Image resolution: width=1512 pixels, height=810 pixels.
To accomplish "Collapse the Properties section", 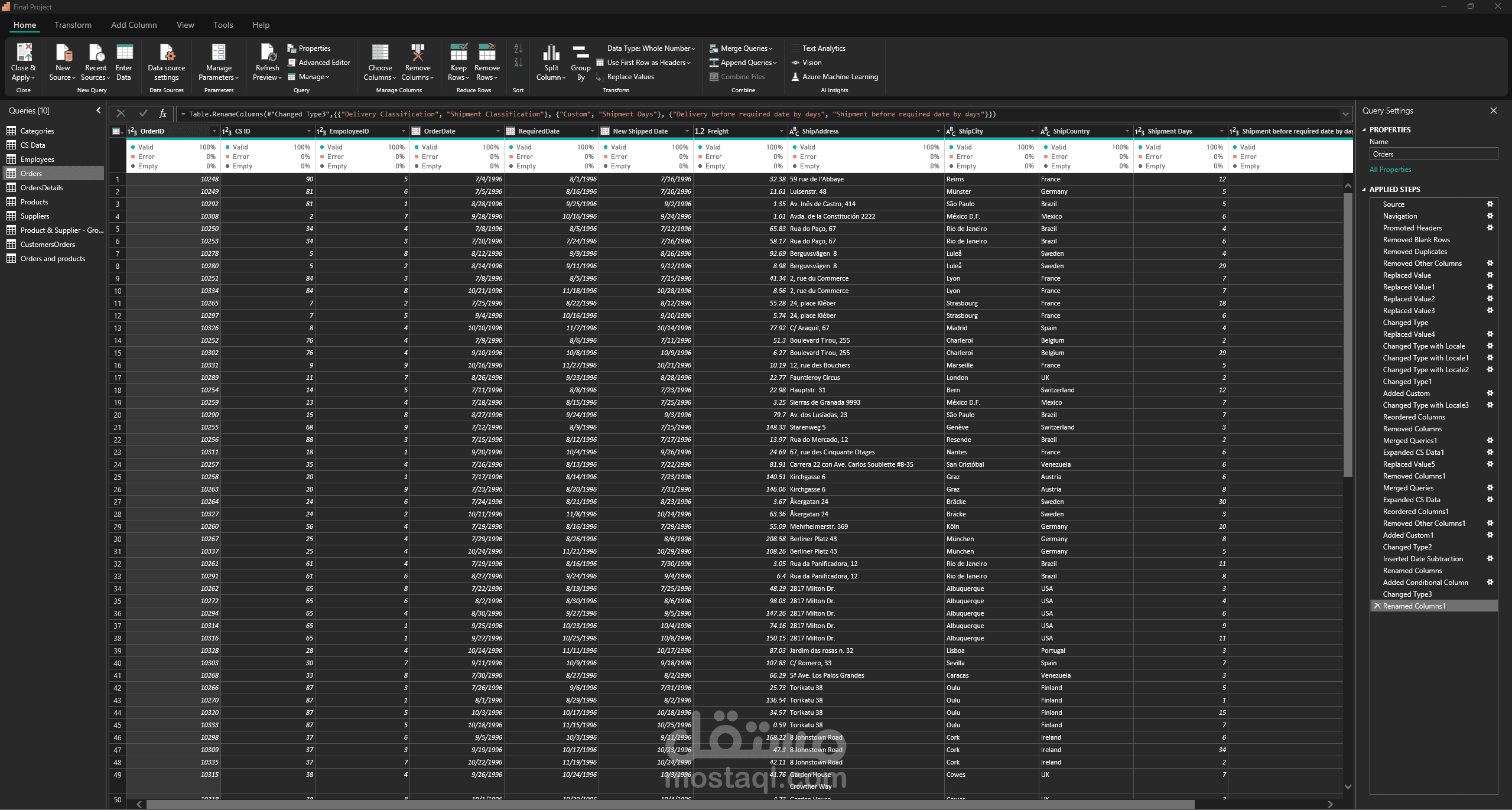I will coord(1364,129).
